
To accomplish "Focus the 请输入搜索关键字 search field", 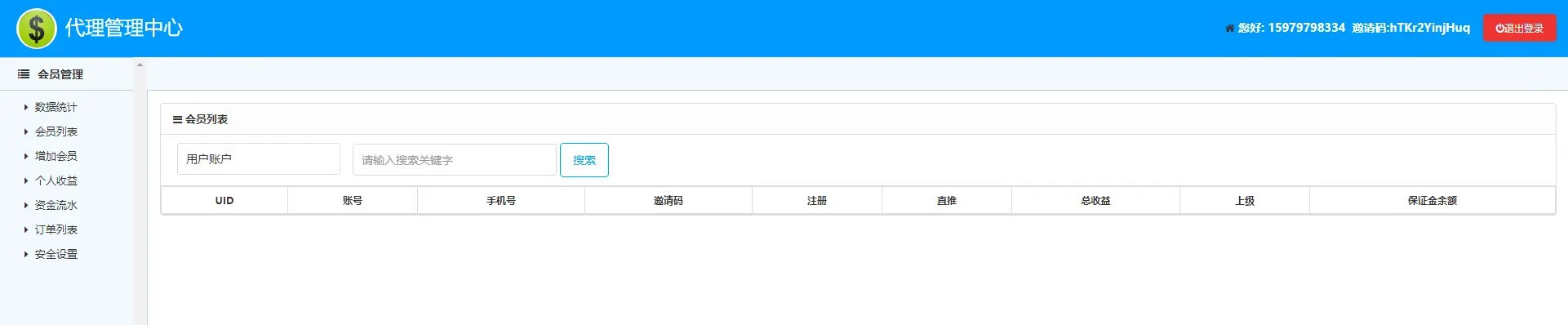I will (455, 160).
